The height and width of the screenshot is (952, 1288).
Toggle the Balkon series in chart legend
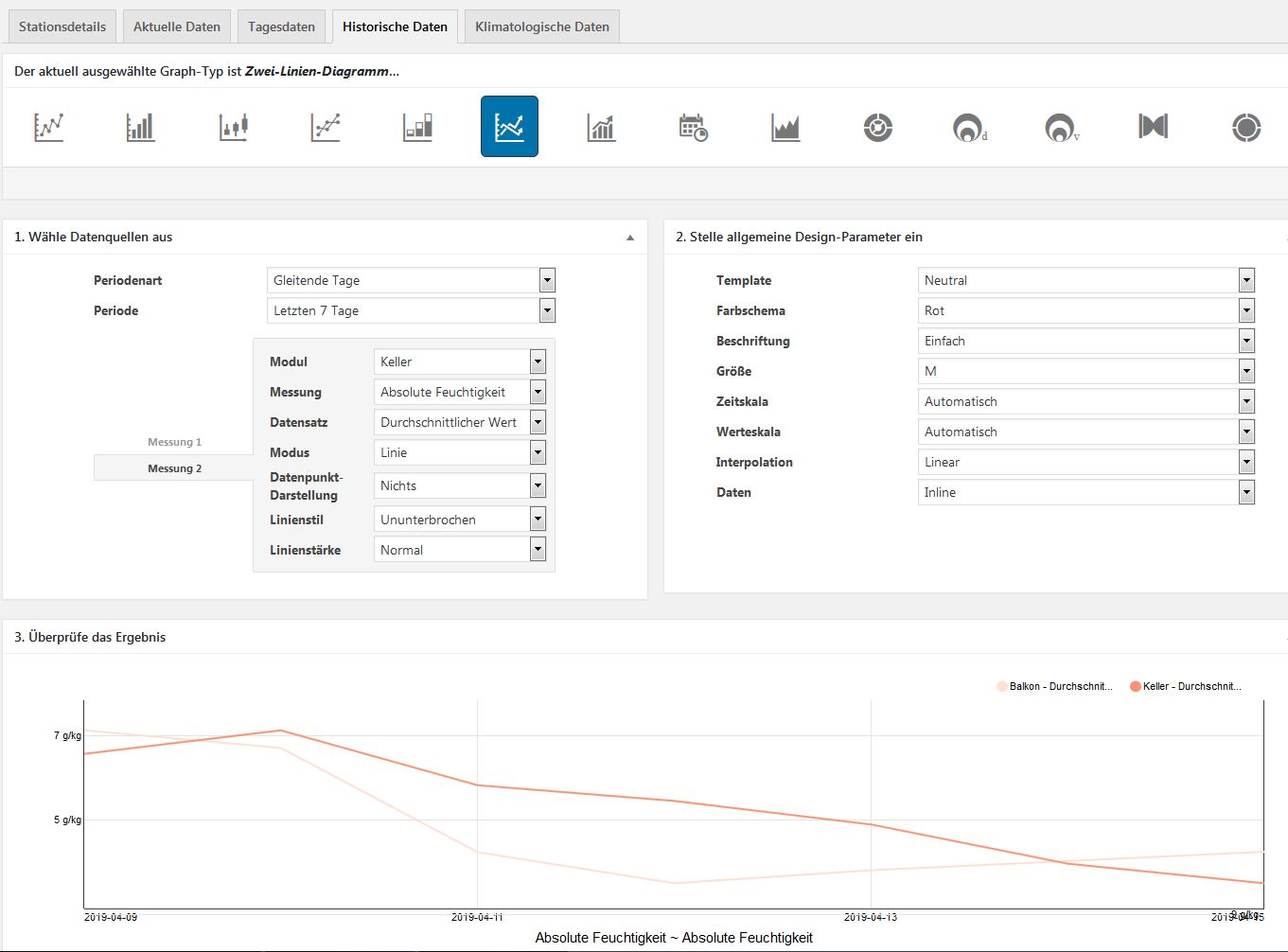(1055, 686)
